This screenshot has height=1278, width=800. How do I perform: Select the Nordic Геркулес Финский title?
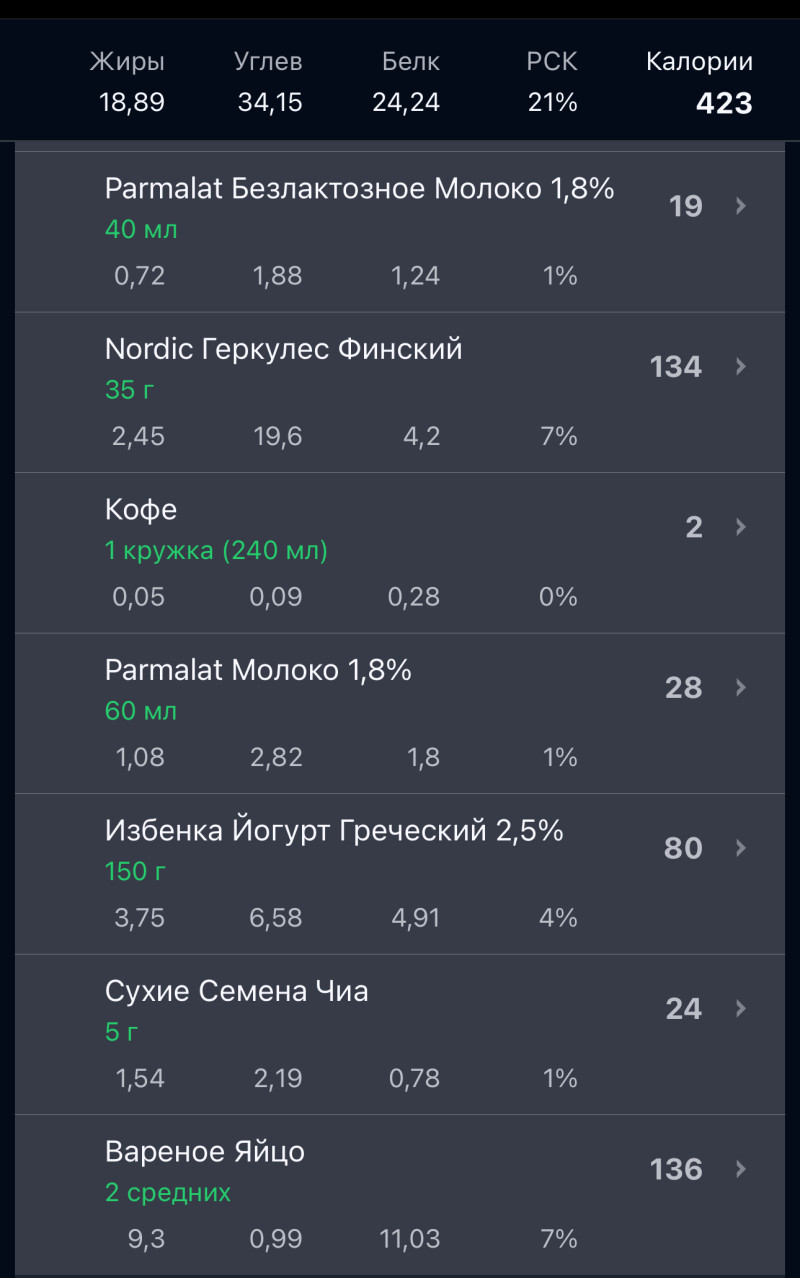point(283,349)
